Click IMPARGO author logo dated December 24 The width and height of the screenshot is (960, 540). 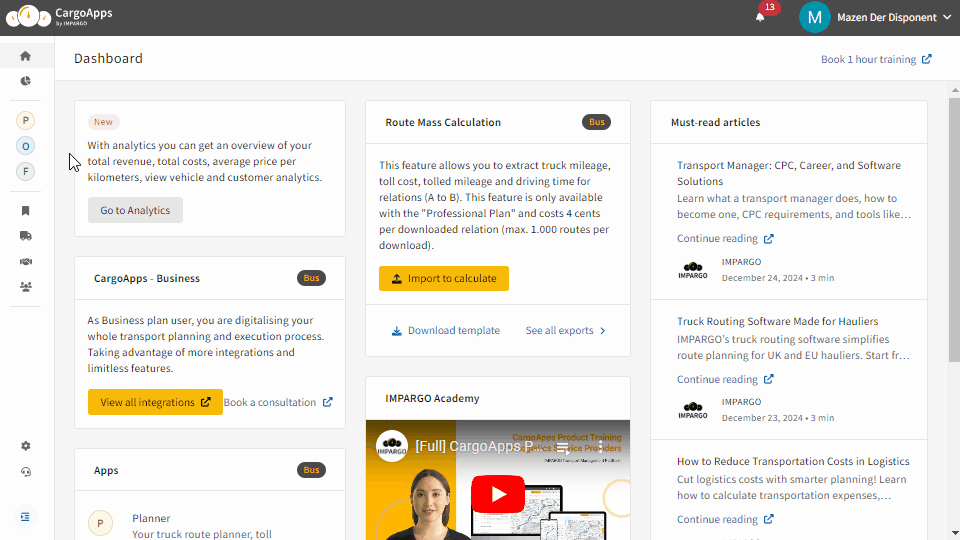[693, 270]
